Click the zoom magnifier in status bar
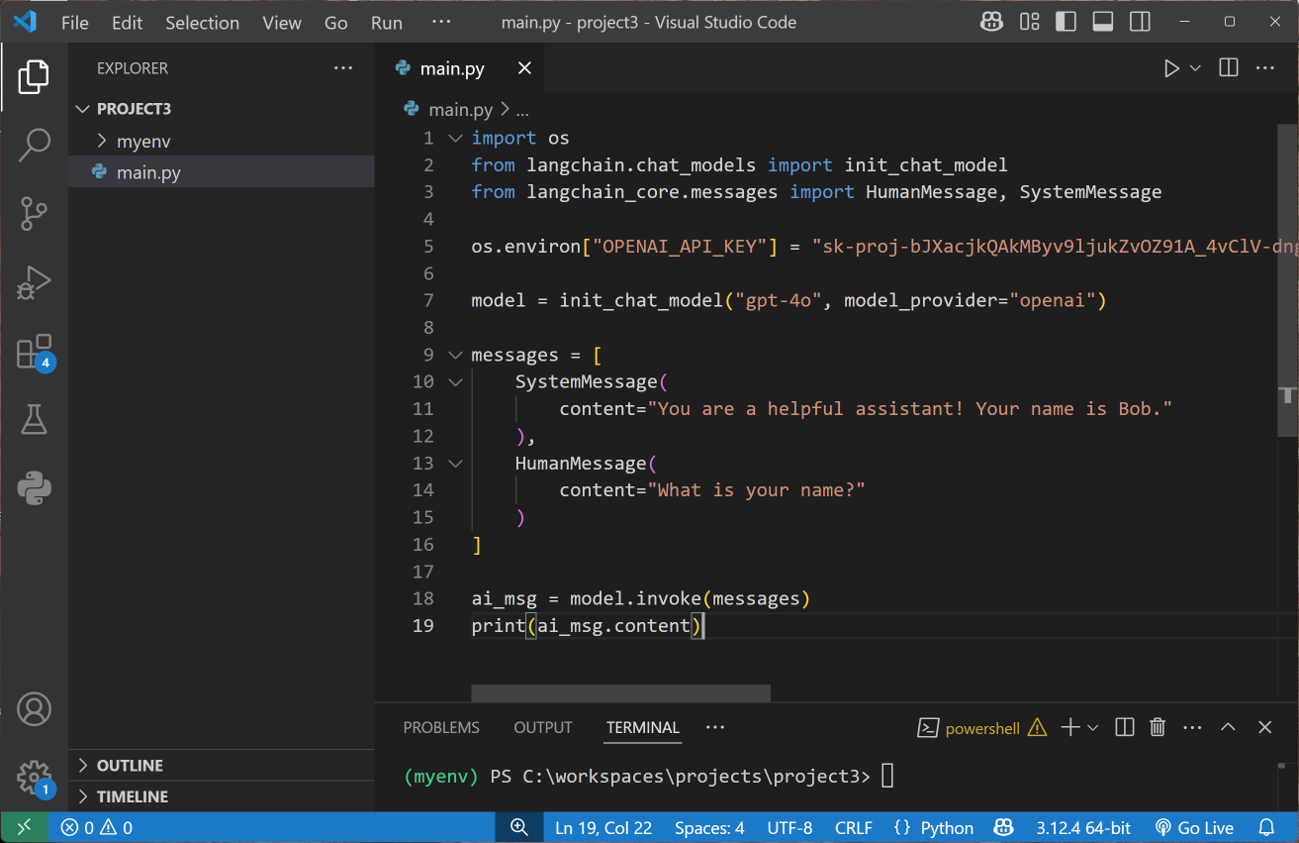The width and height of the screenshot is (1299, 843). (x=519, y=827)
